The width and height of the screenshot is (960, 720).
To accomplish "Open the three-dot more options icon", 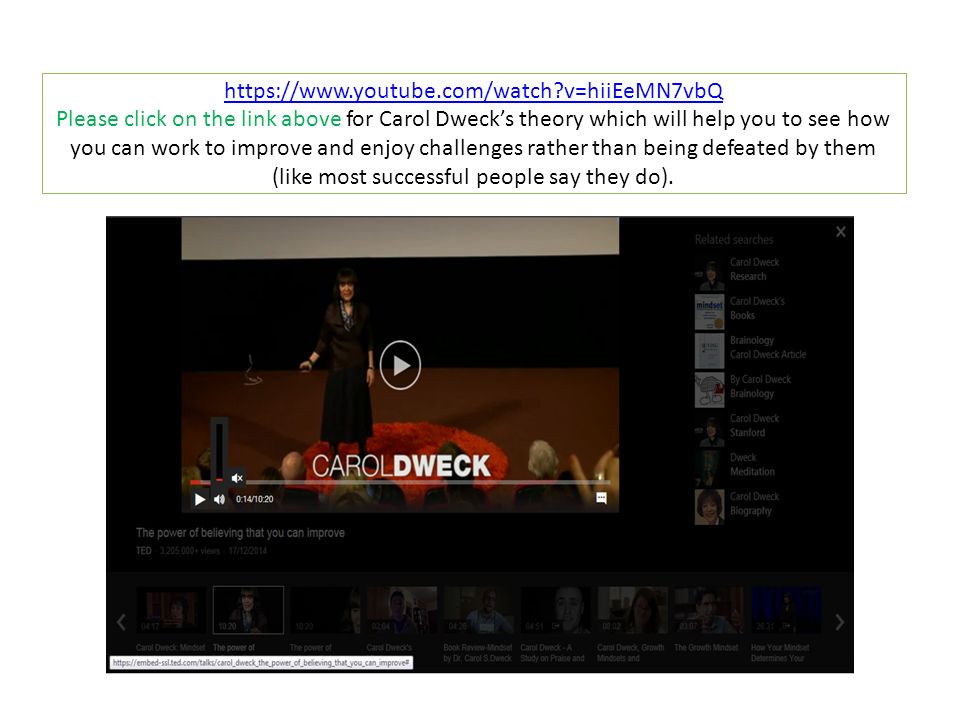I will point(601,498).
